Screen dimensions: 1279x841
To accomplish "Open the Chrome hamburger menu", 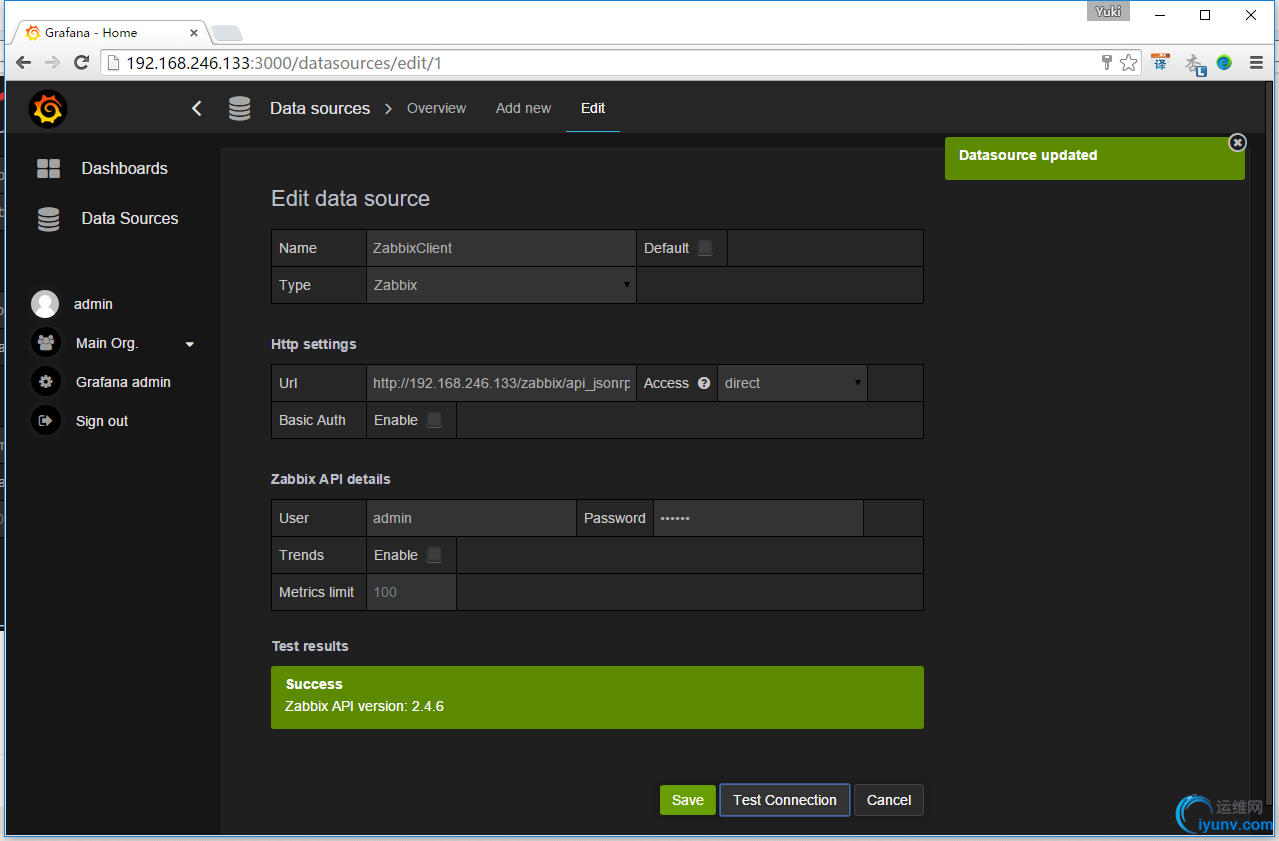I will (x=1257, y=63).
